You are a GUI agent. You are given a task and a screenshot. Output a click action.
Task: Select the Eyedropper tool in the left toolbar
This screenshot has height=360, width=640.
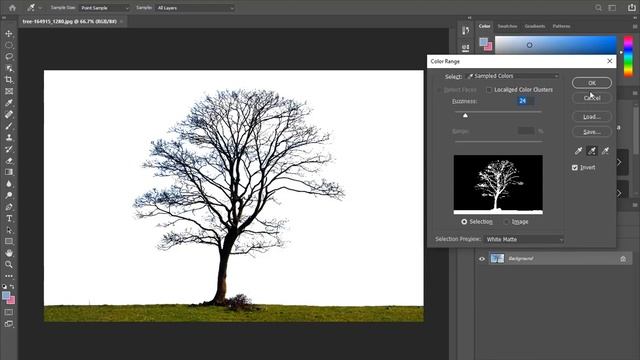[9, 103]
